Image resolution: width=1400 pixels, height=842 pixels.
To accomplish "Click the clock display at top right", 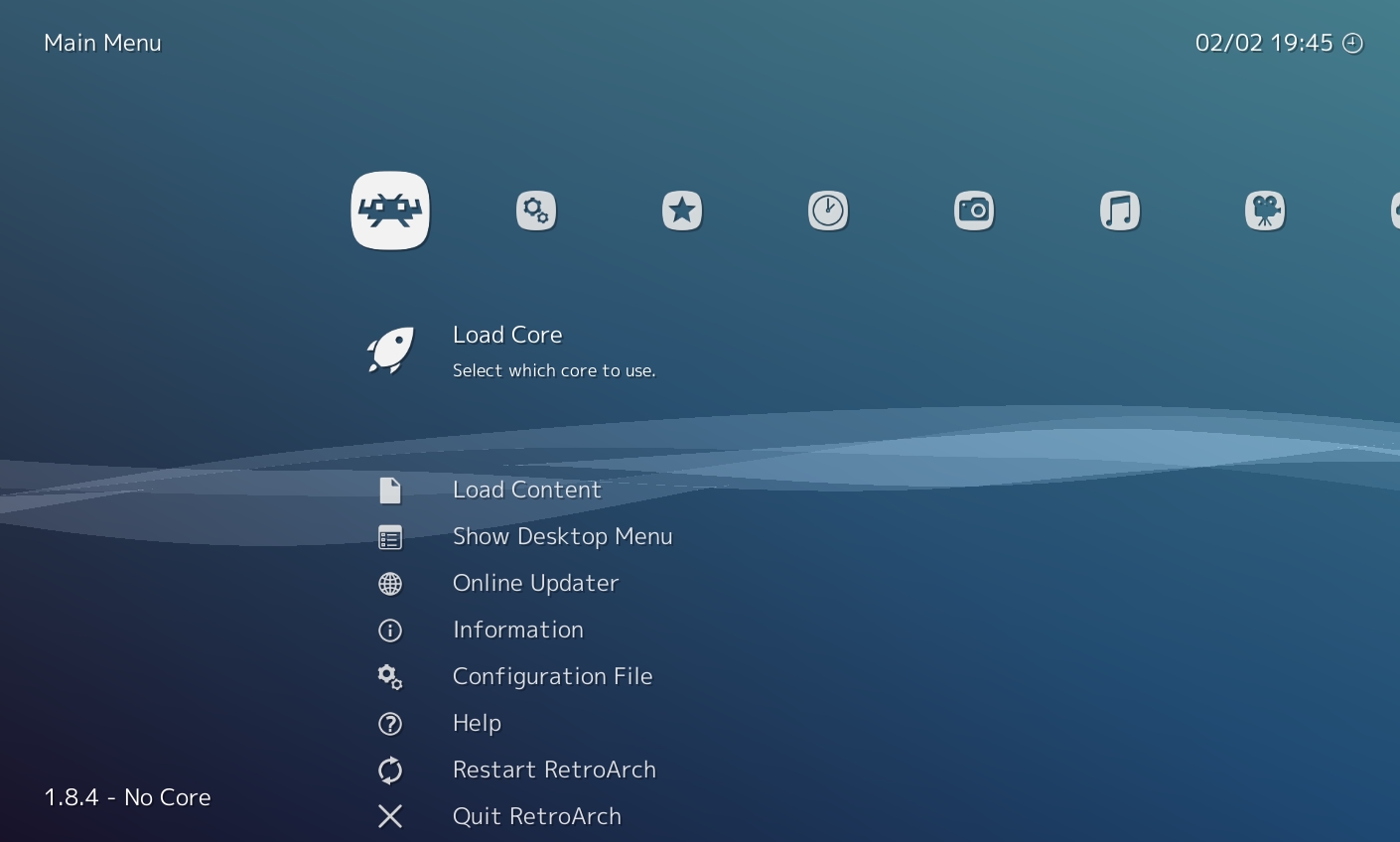I will pyautogui.click(x=1279, y=43).
